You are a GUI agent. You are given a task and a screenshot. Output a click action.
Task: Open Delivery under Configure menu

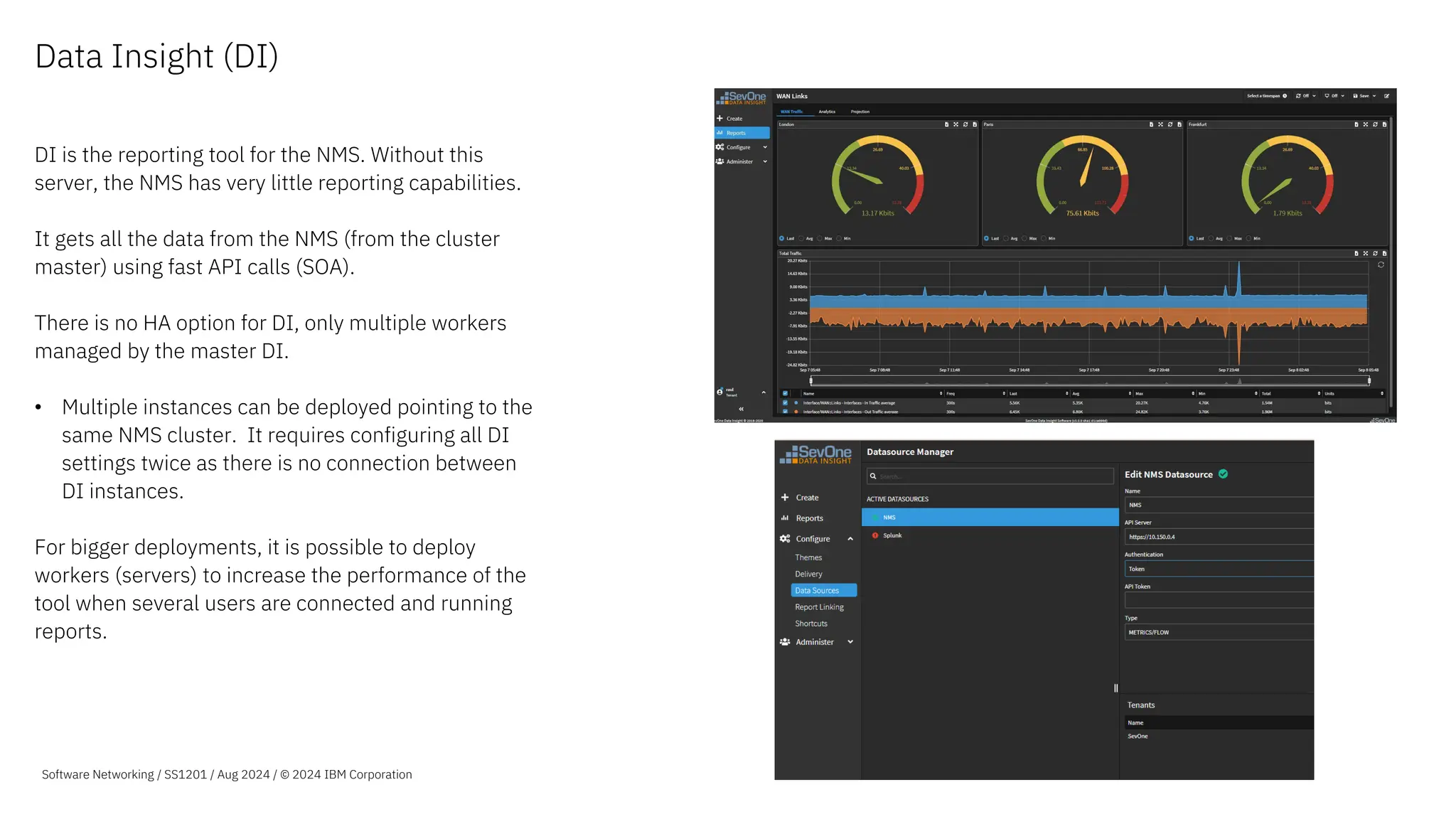click(x=808, y=574)
